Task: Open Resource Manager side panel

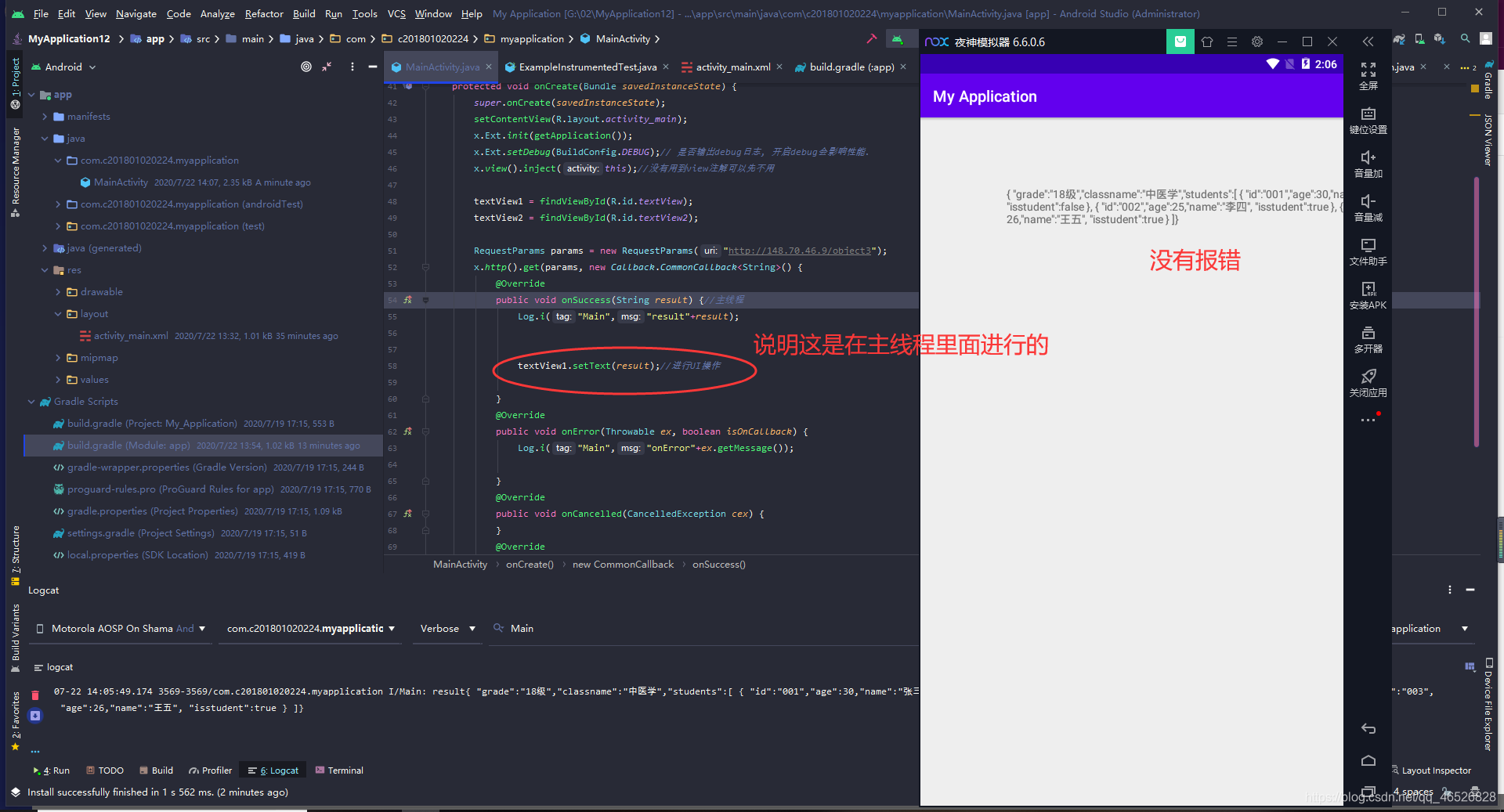Action: 15,172
